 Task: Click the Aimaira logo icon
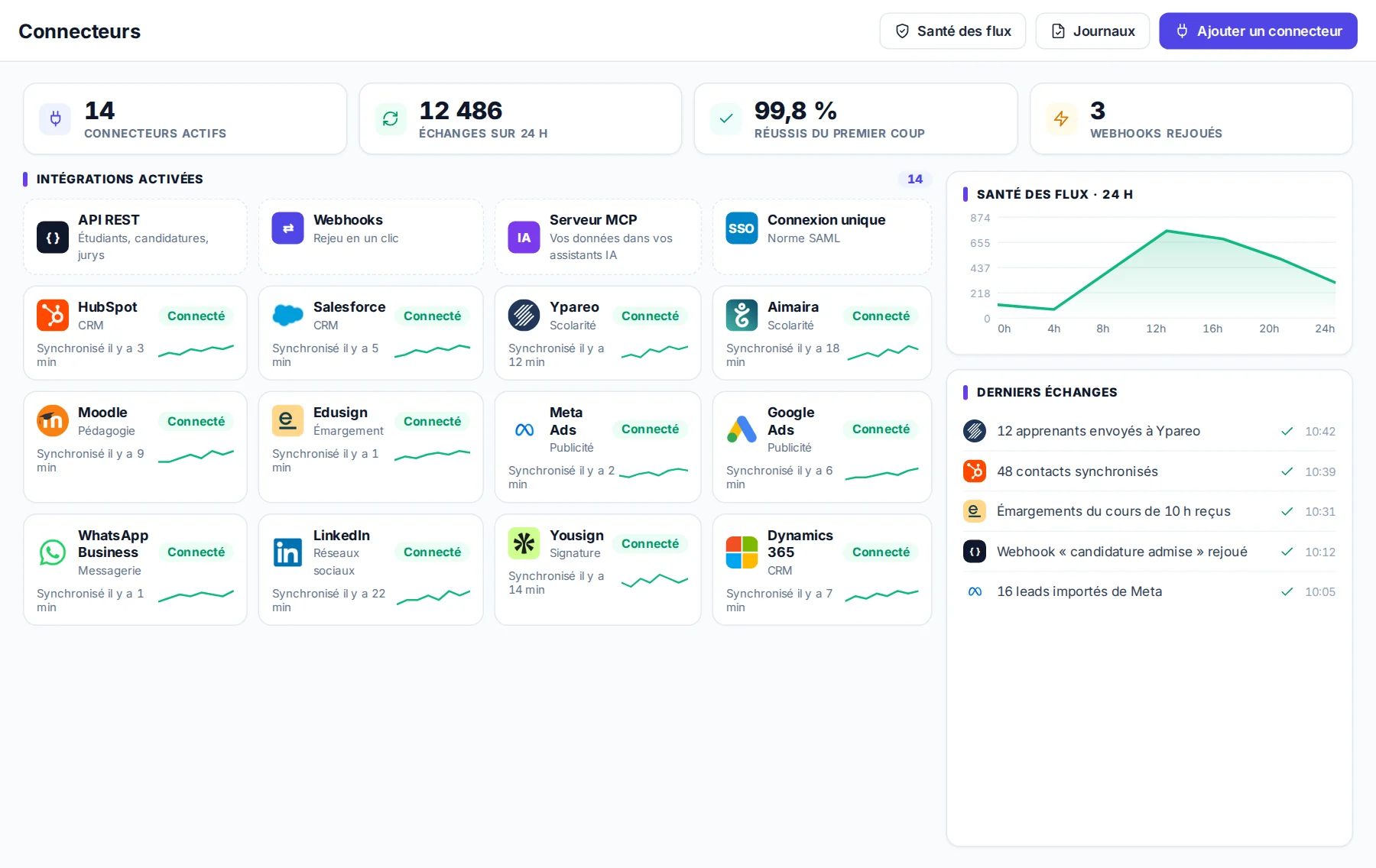[x=742, y=315]
